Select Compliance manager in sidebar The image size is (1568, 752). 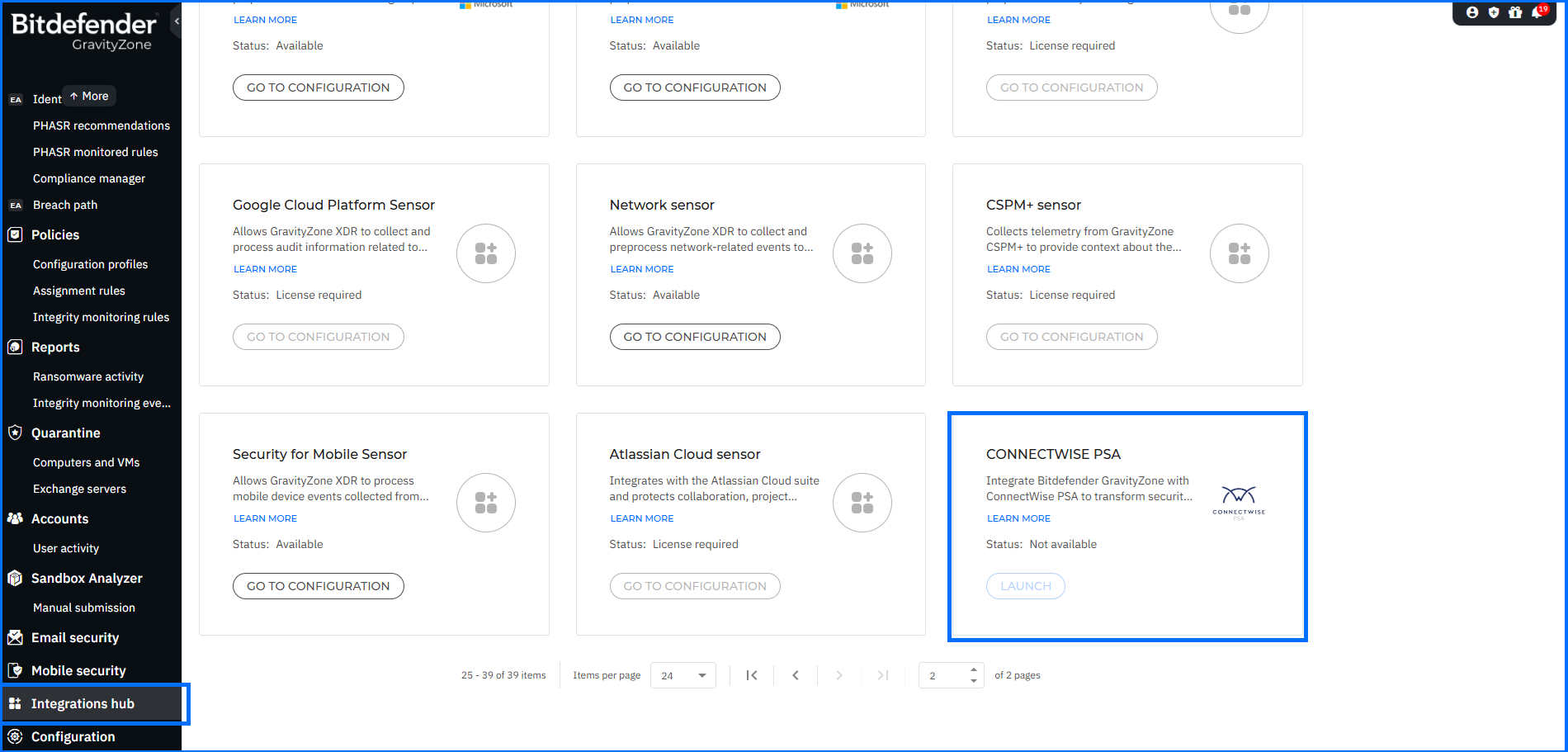[89, 178]
